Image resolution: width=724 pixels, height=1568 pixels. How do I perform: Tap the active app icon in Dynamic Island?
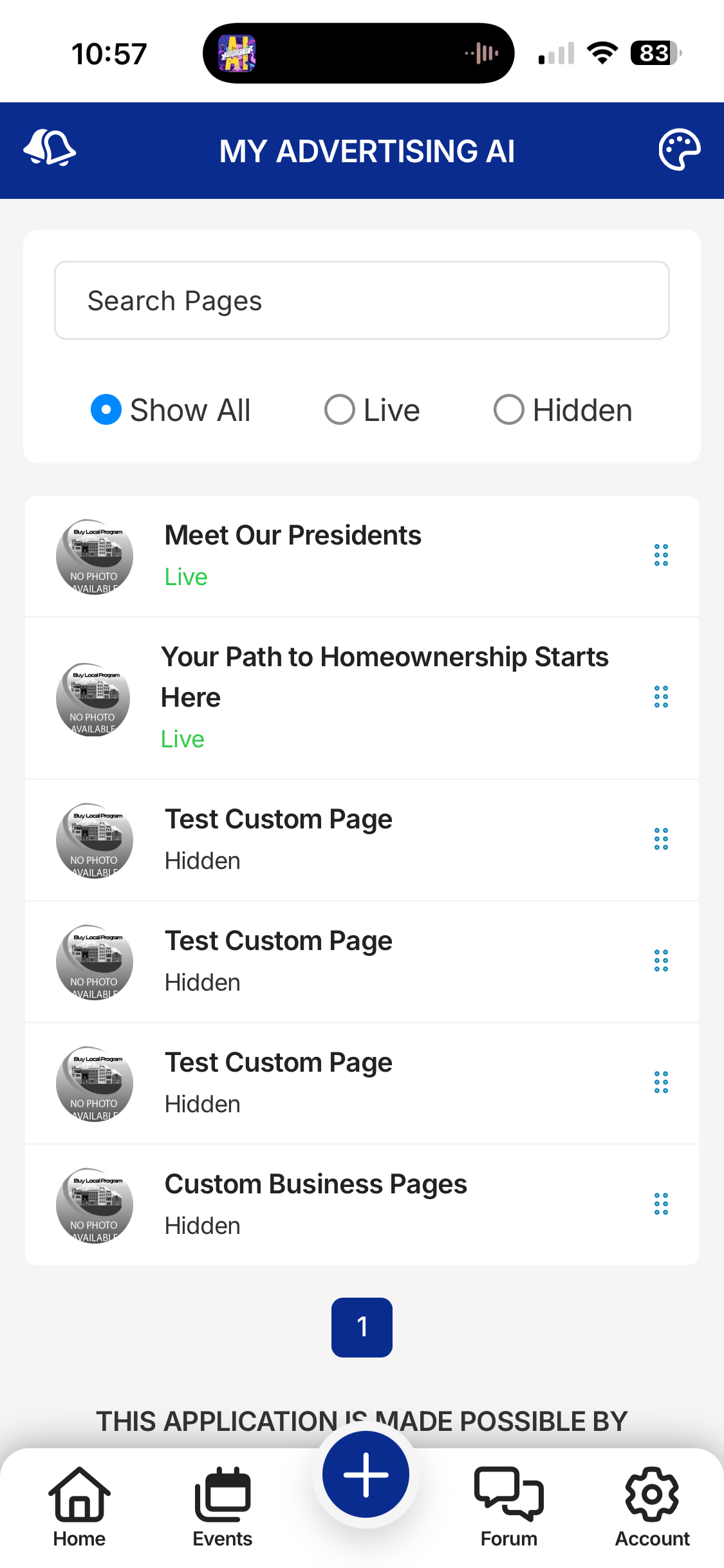coord(237,53)
